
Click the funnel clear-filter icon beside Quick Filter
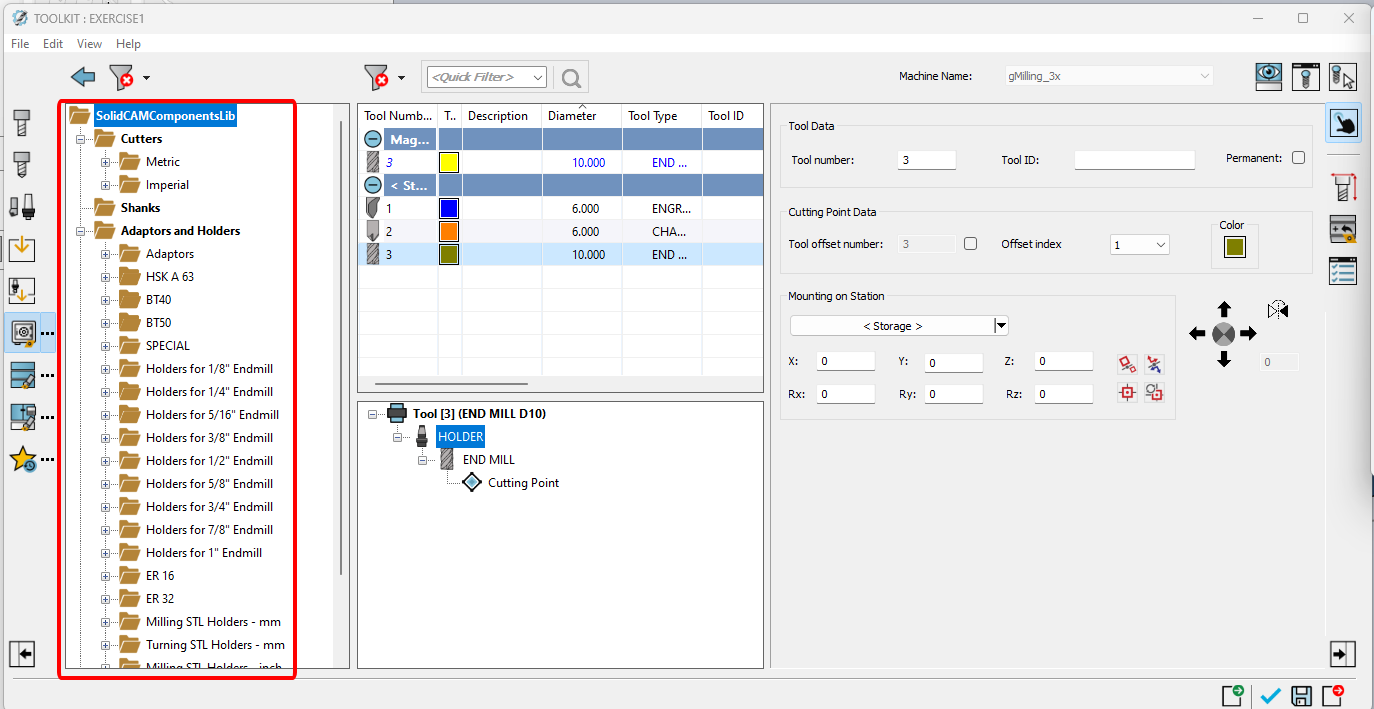pyautogui.click(x=376, y=77)
